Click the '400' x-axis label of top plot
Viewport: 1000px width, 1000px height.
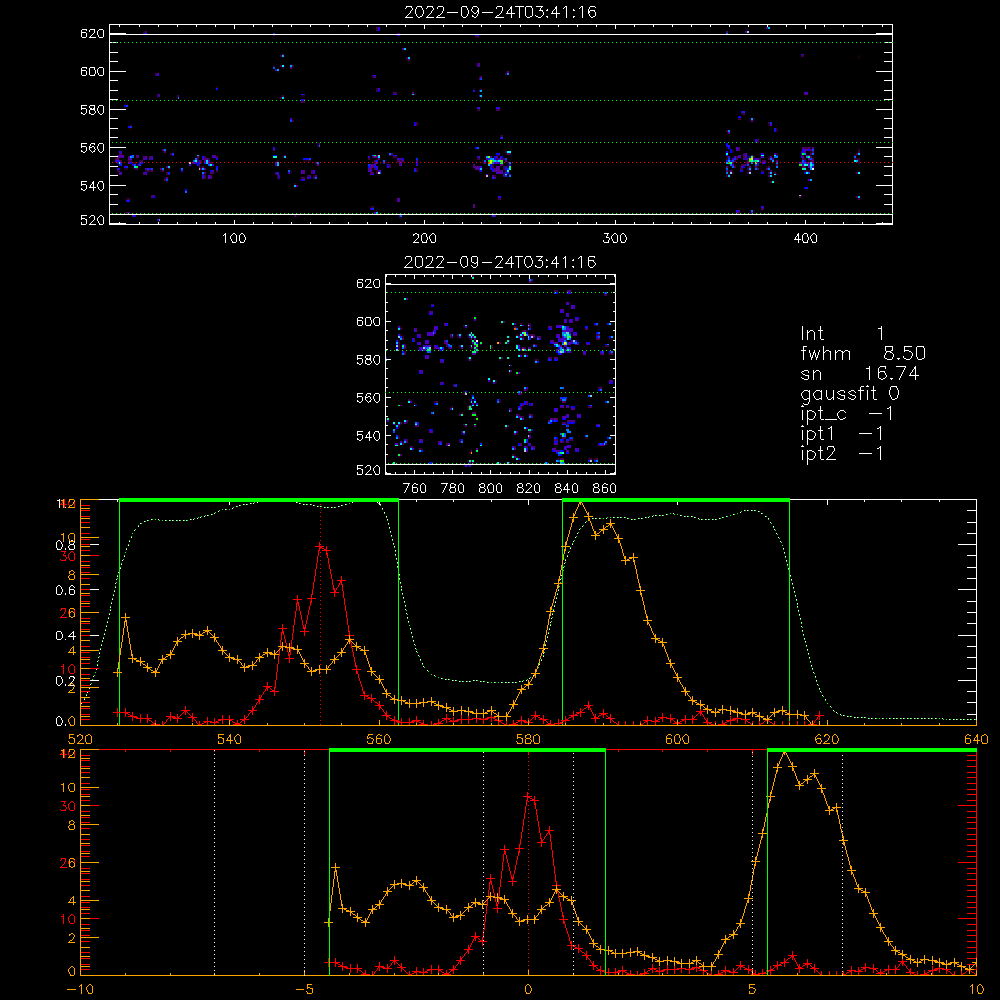pyautogui.click(x=805, y=239)
